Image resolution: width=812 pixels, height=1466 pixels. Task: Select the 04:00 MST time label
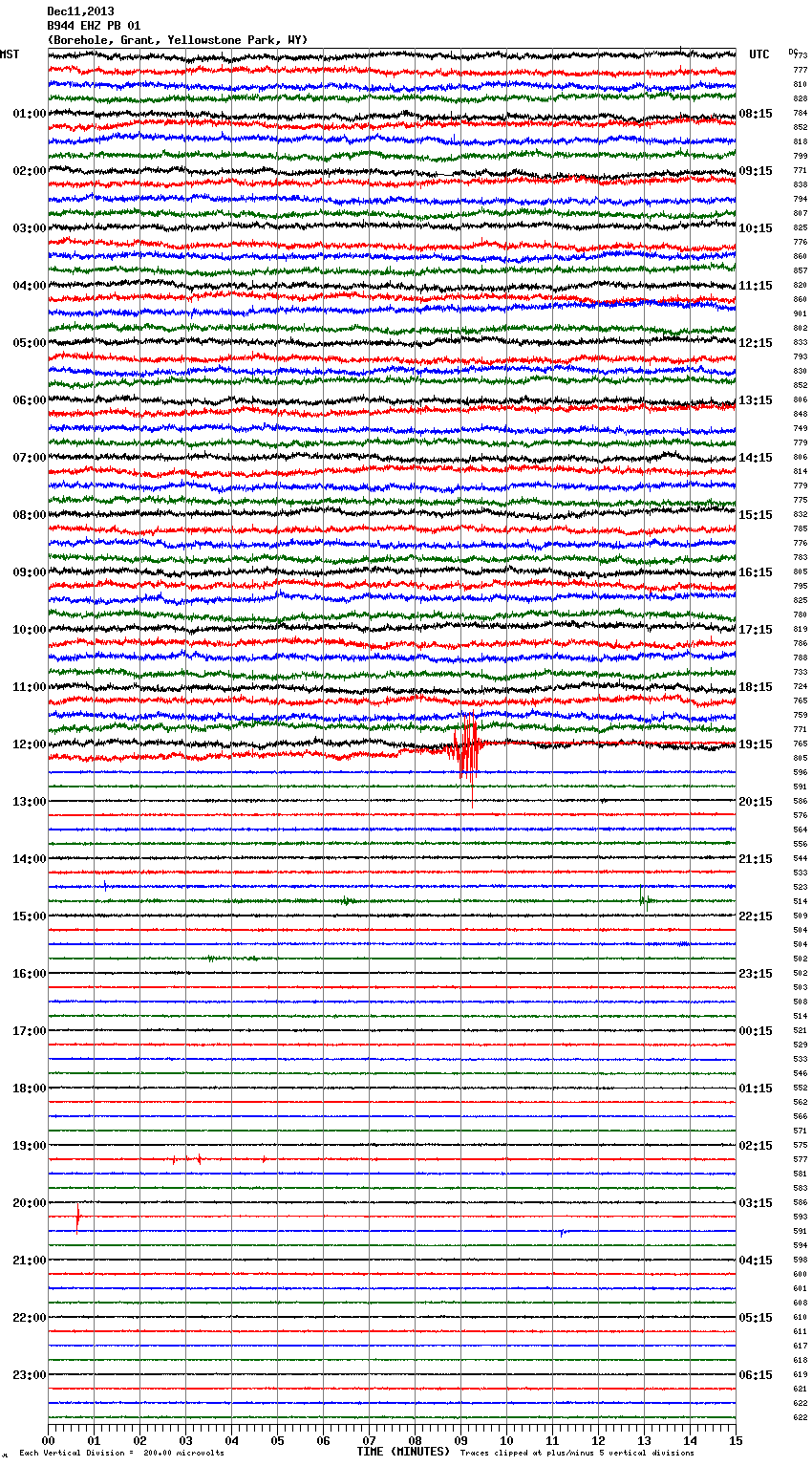30,286
